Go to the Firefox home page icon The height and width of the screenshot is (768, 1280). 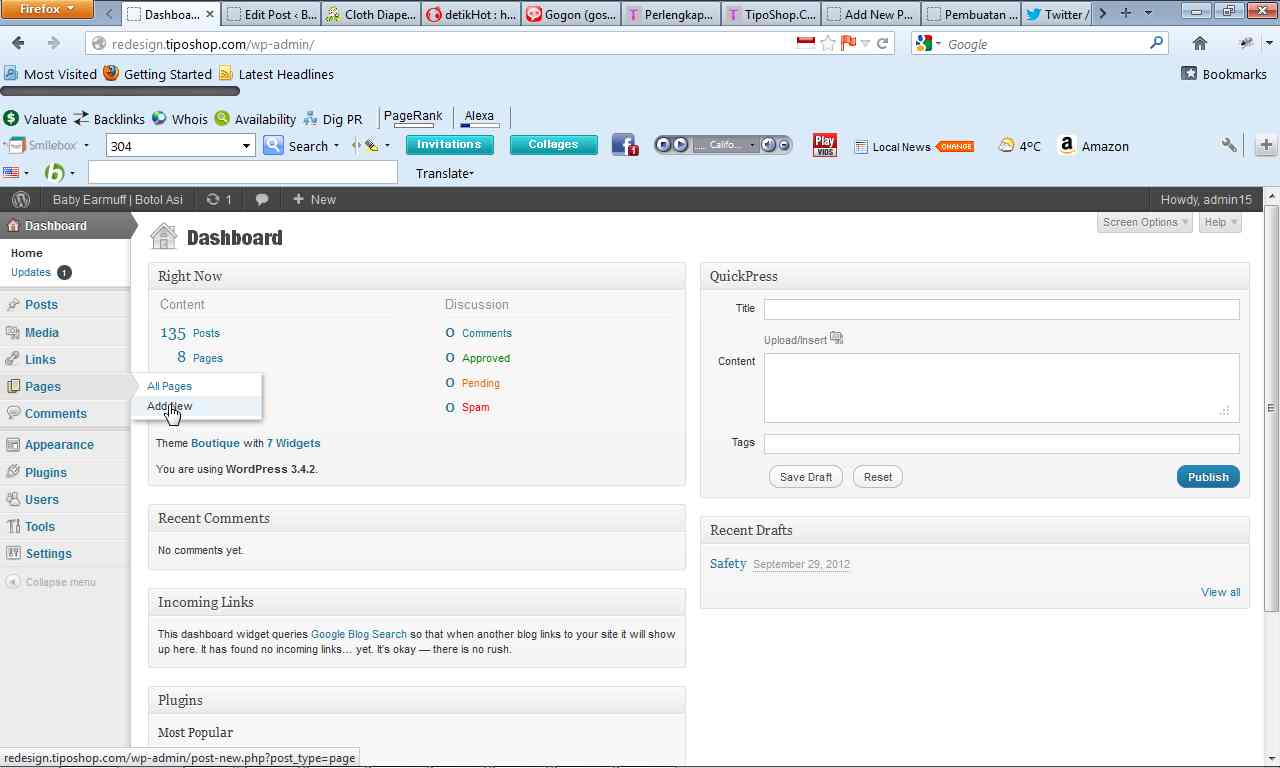coord(1199,43)
